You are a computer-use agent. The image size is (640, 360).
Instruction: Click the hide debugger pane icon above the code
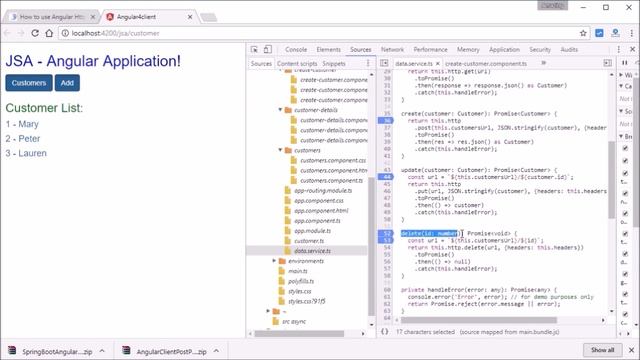point(608,63)
